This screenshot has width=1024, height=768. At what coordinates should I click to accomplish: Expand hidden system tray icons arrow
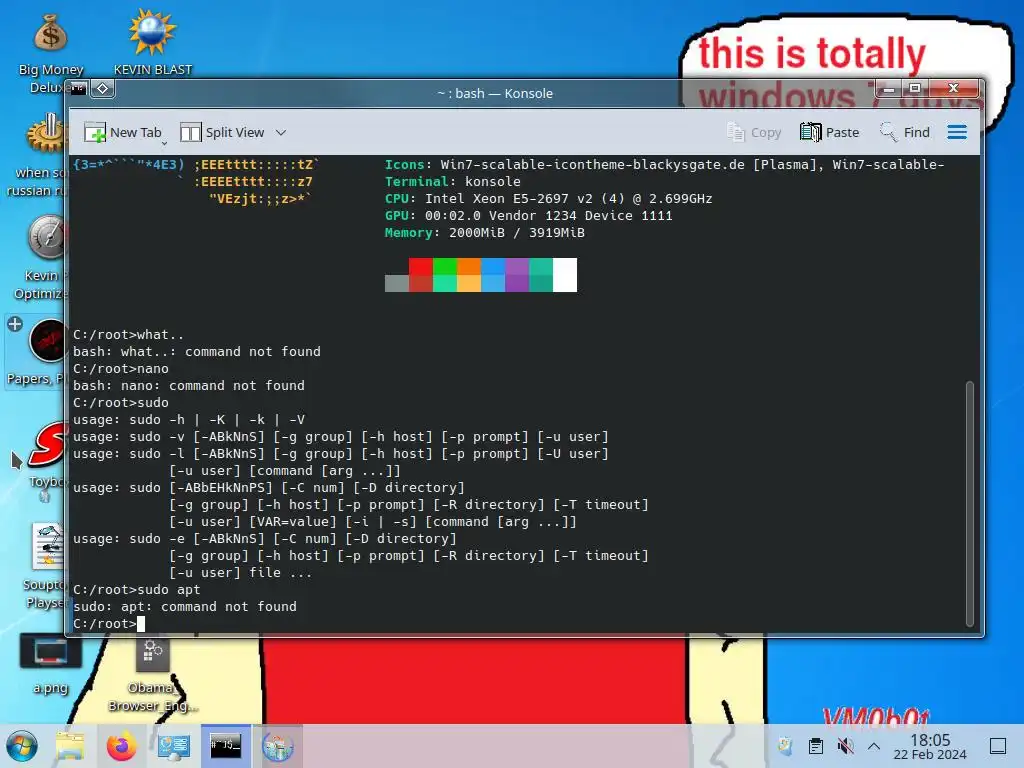874,746
